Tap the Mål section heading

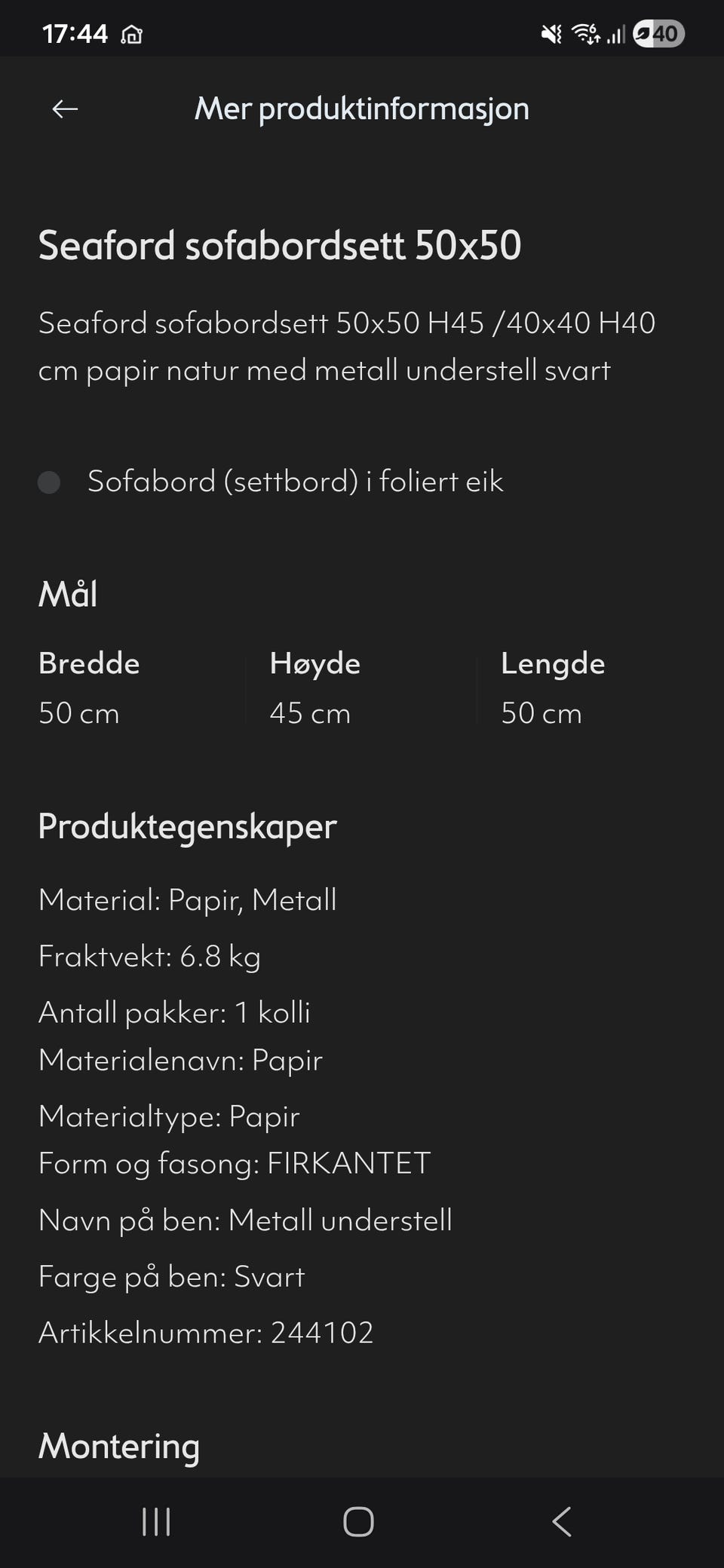(x=68, y=594)
